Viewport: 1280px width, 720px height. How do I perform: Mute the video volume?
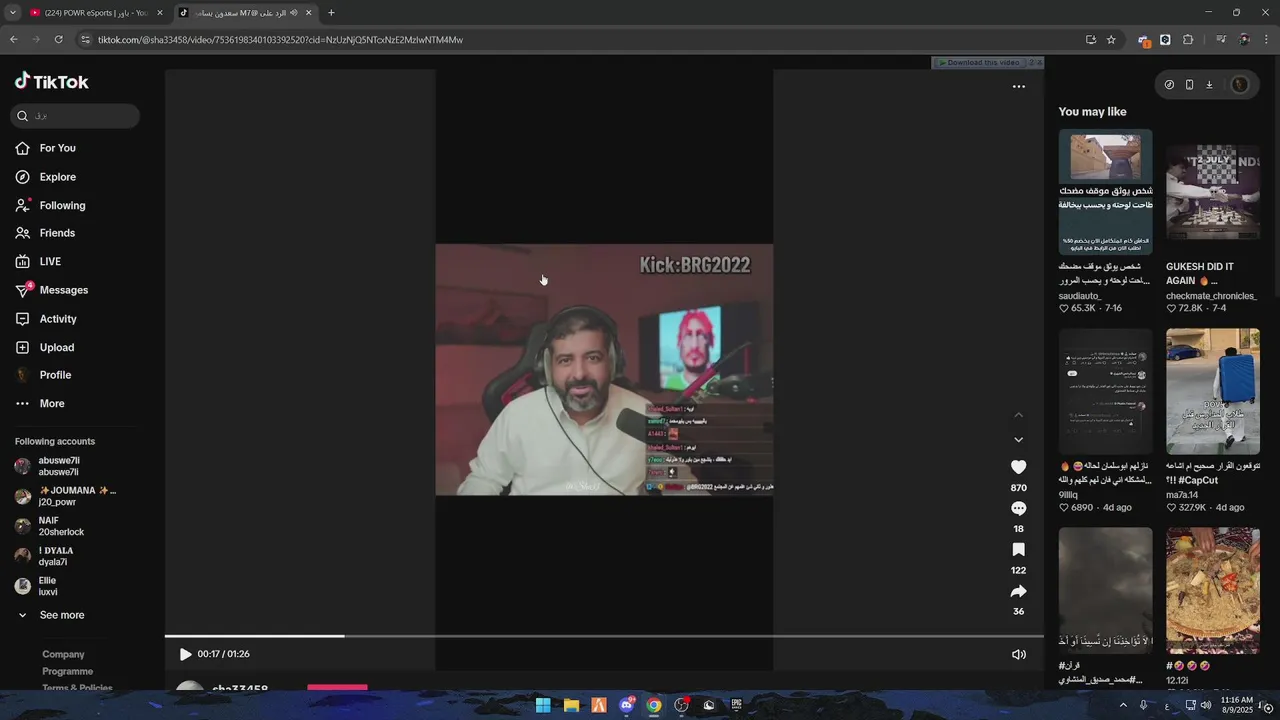click(x=1018, y=654)
